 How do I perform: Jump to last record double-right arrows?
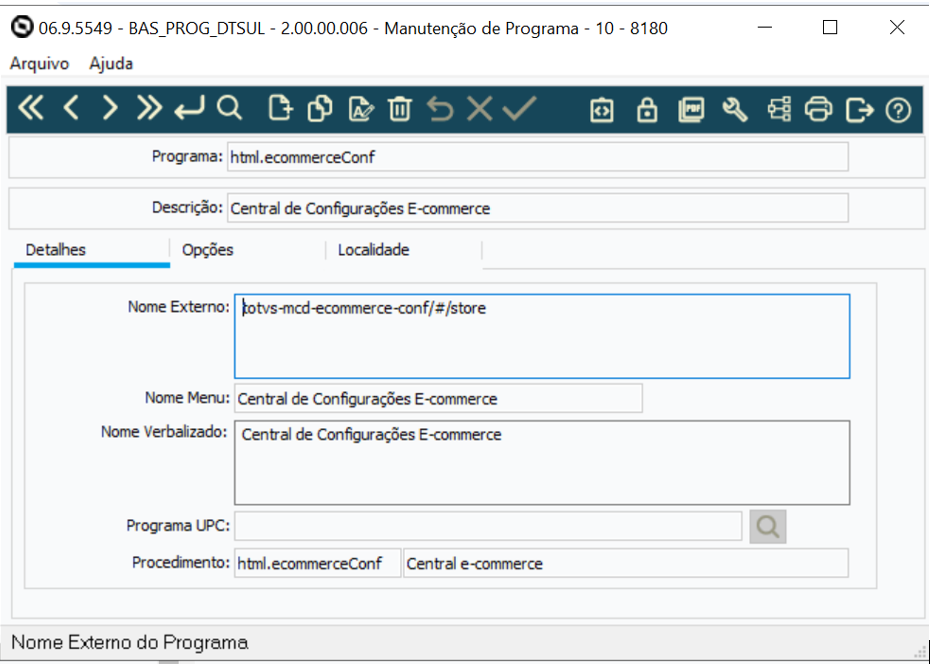click(149, 109)
